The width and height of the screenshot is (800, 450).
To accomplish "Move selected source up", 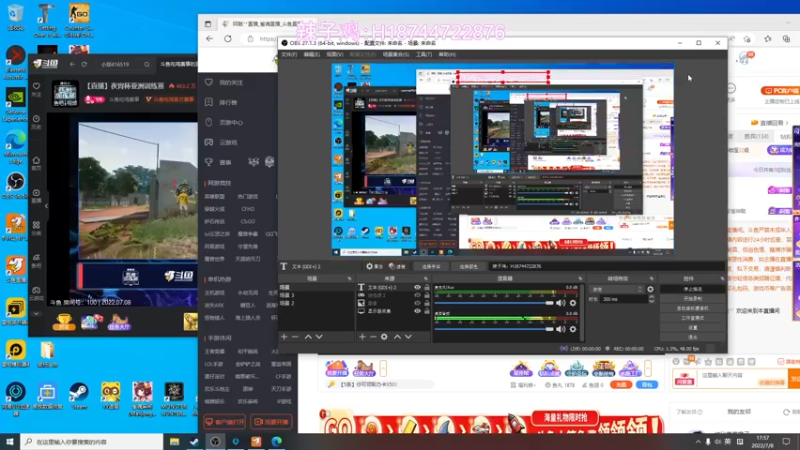I will coord(397,337).
